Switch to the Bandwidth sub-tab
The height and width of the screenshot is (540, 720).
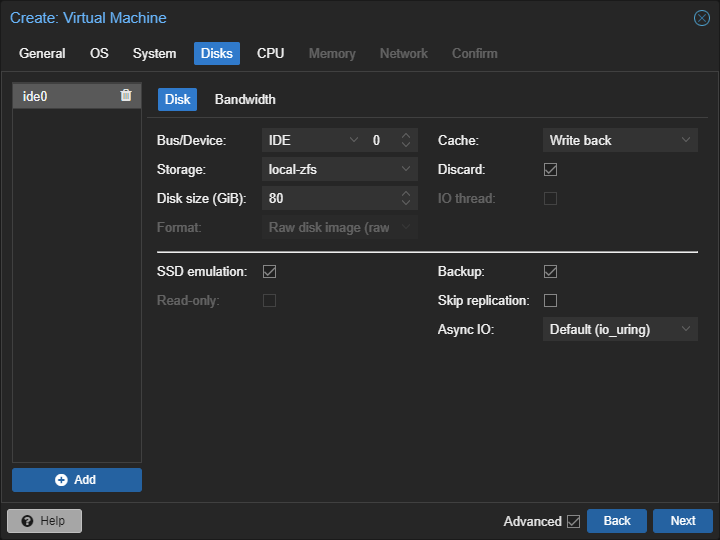coord(245,99)
